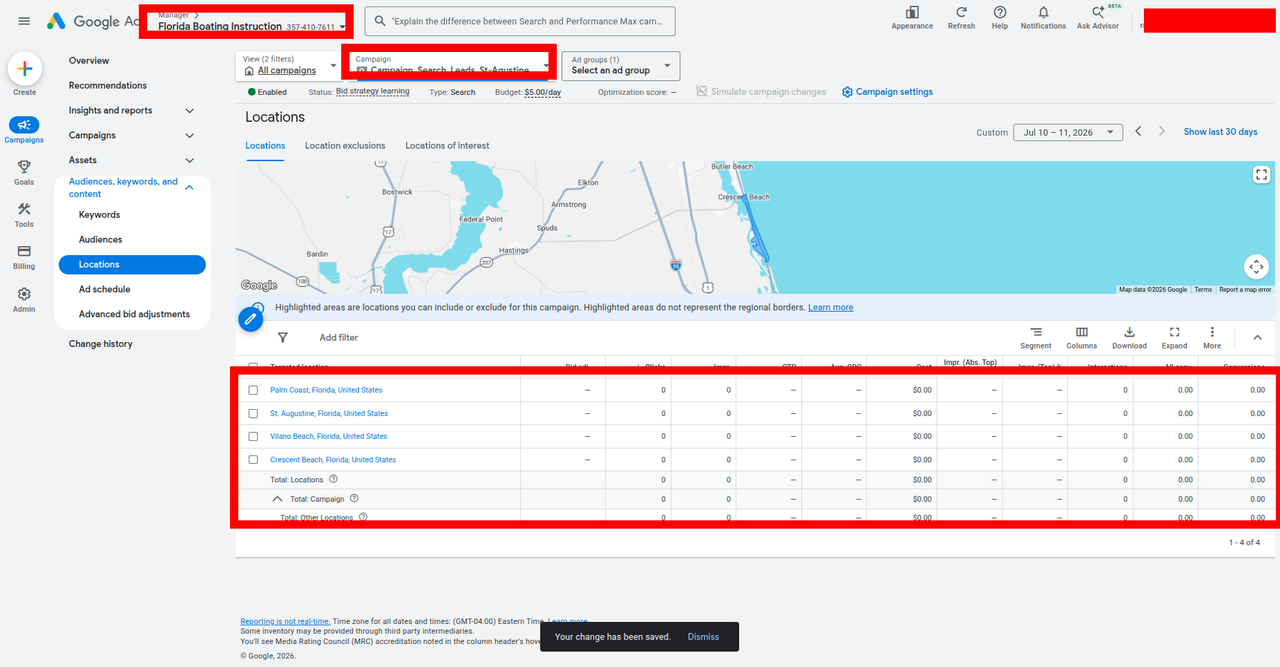
Task: Toggle map fullscreen icon
Action: (1261, 174)
